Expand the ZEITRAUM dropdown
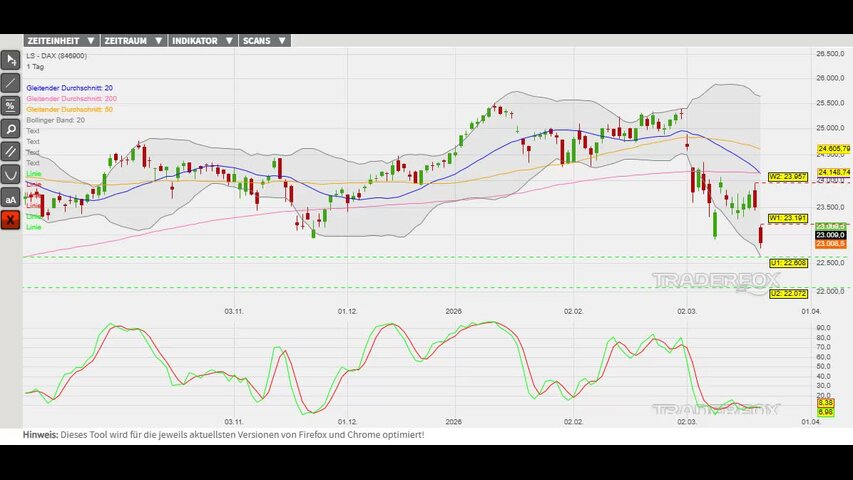Viewport: 853px width, 480px height. click(132, 41)
